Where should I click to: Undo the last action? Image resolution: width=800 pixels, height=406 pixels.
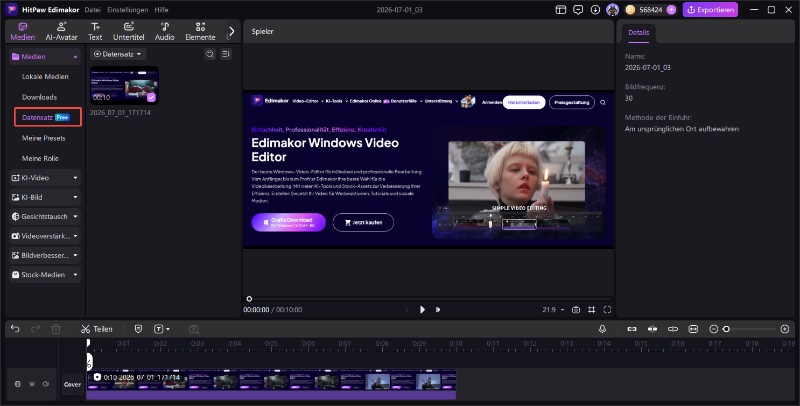(x=15, y=329)
